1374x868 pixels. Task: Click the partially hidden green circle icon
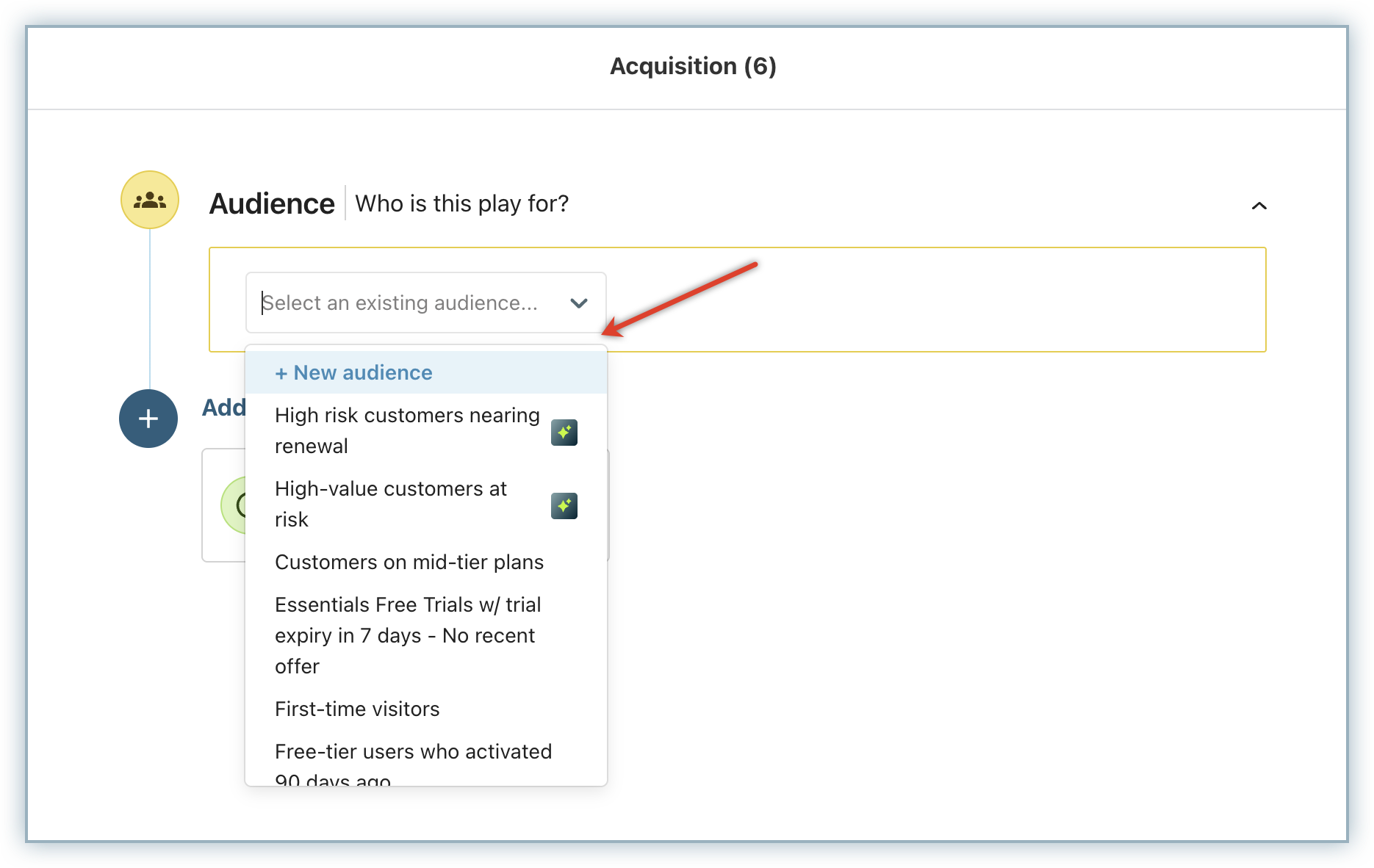(x=234, y=505)
